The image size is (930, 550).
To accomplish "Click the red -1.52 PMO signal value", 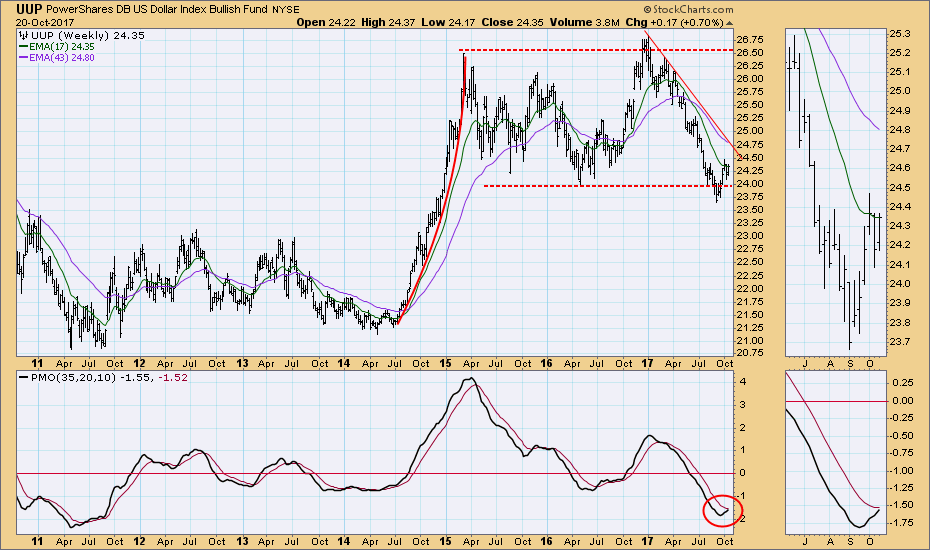I will (173, 377).
